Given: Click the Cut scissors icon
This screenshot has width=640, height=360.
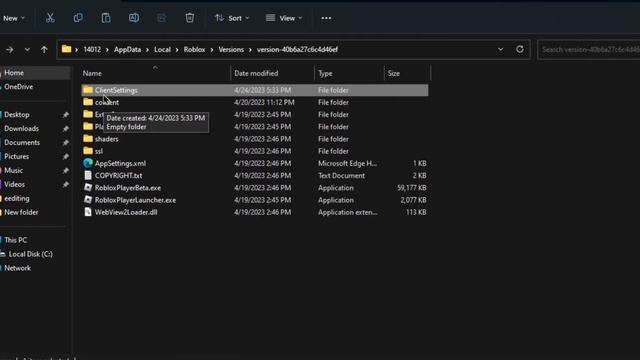Looking at the screenshot, I should (50, 18).
